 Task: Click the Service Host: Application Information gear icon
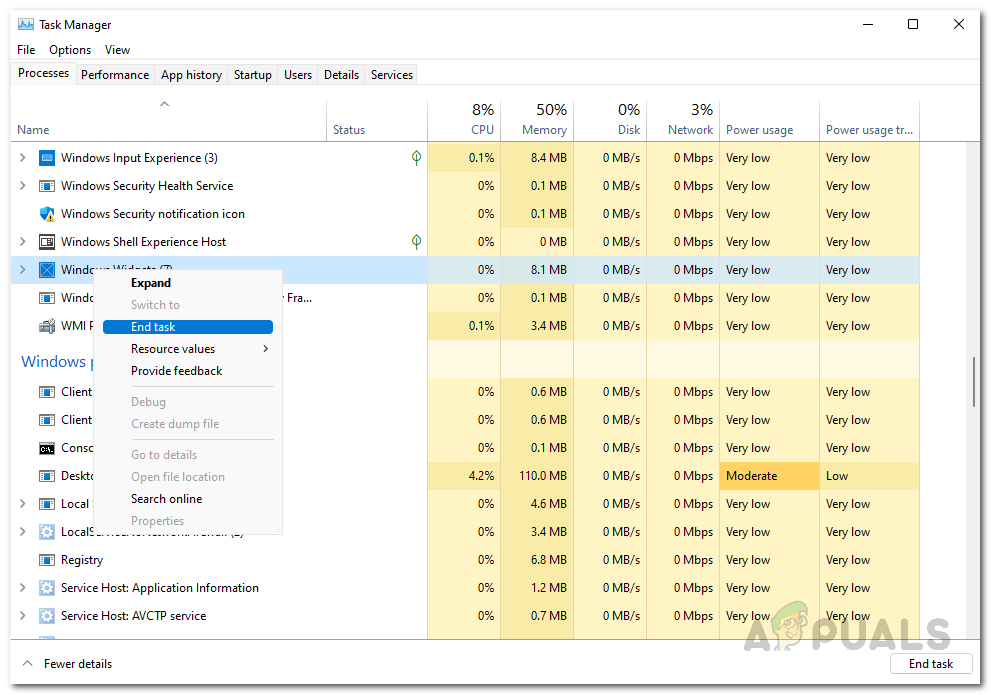click(x=47, y=588)
